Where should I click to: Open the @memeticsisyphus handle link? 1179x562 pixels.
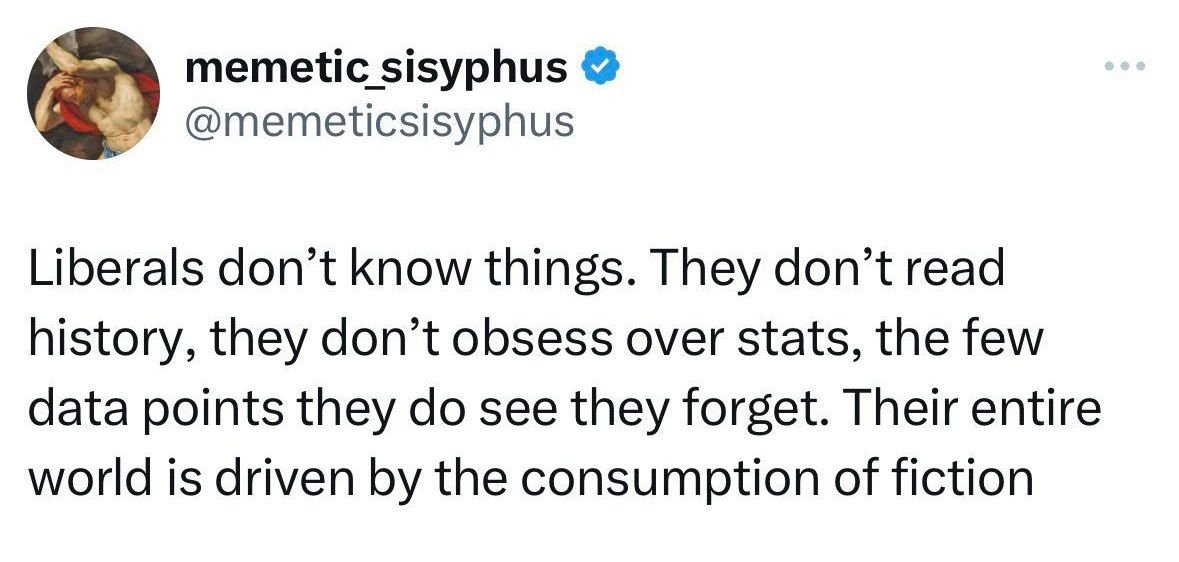tap(381, 120)
